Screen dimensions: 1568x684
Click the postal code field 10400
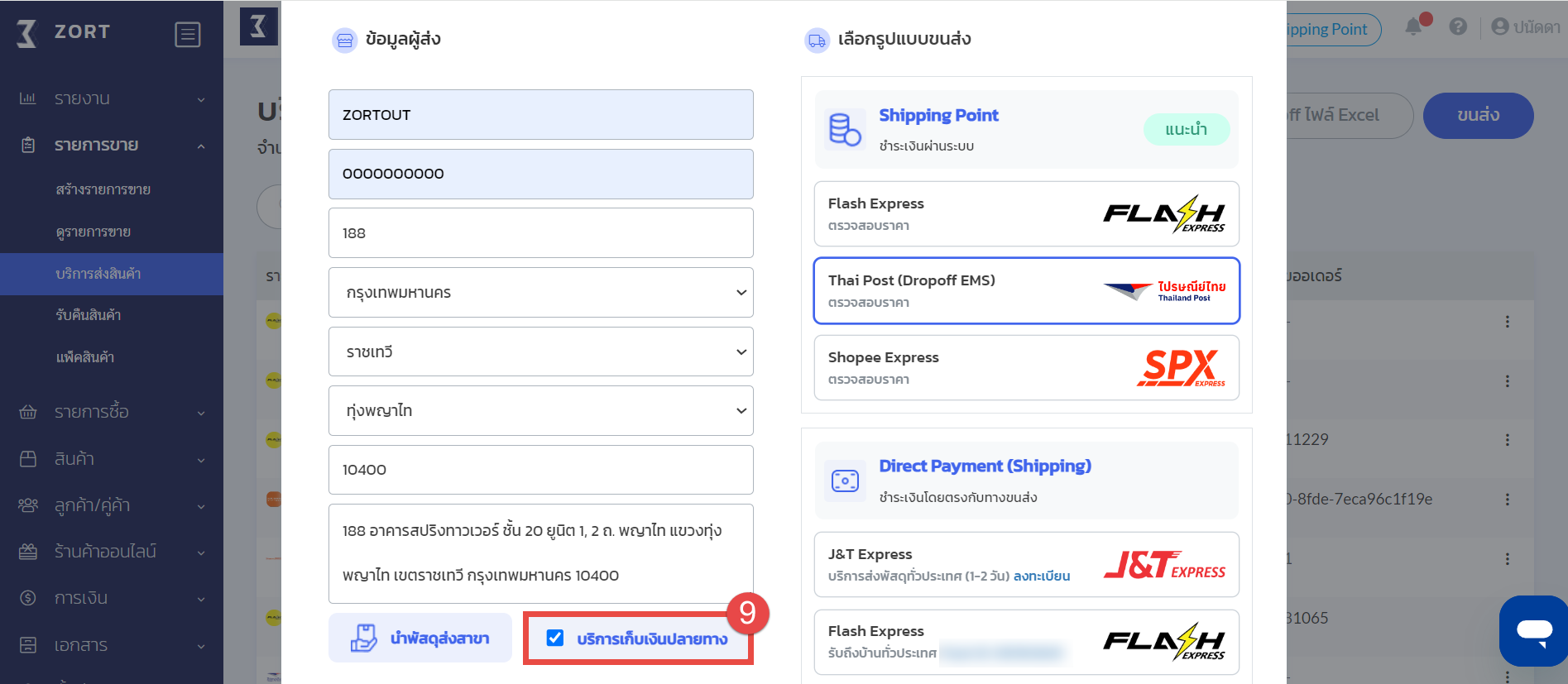(x=541, y=470)
